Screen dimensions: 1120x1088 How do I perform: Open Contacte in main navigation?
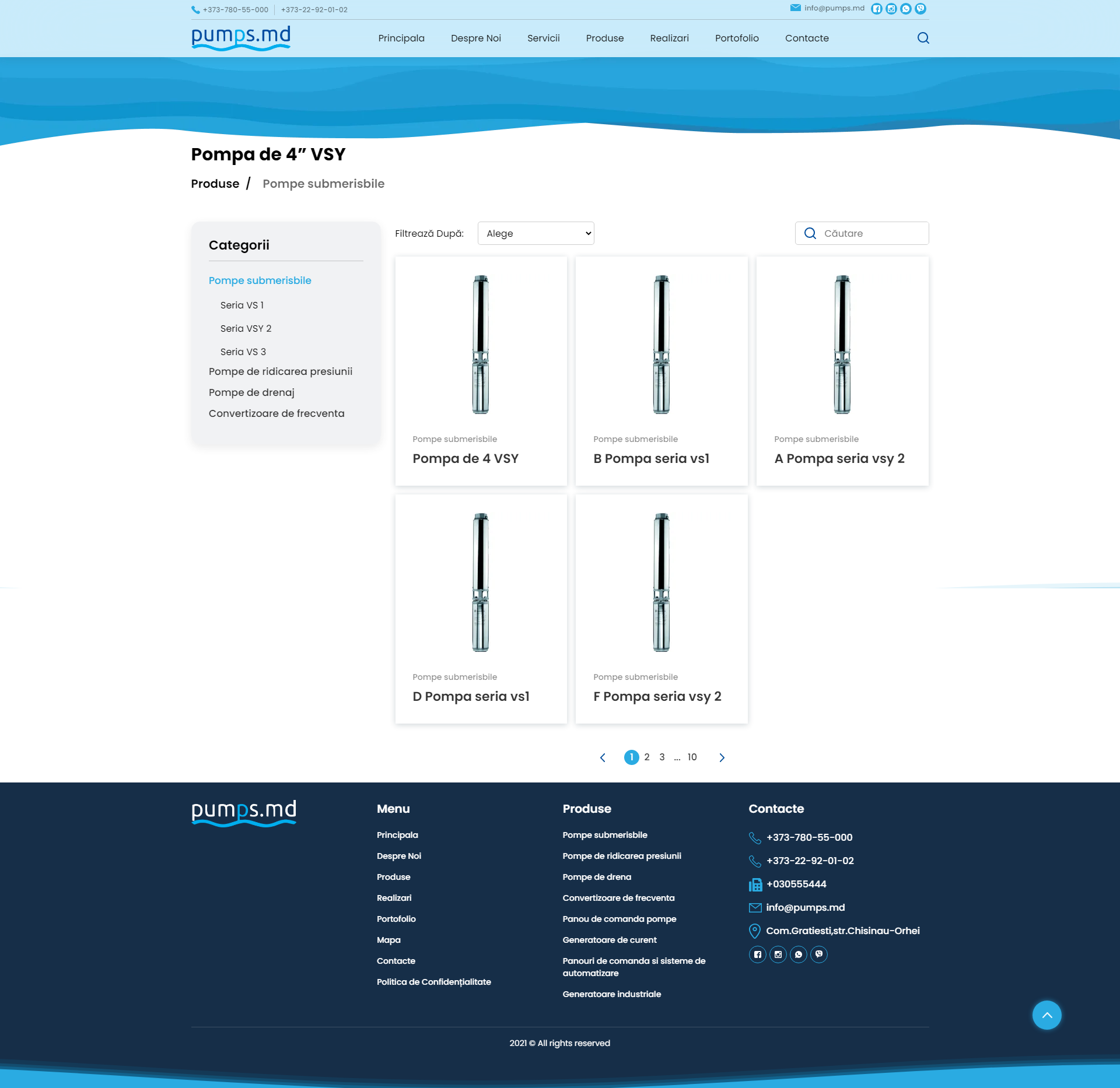807,38
